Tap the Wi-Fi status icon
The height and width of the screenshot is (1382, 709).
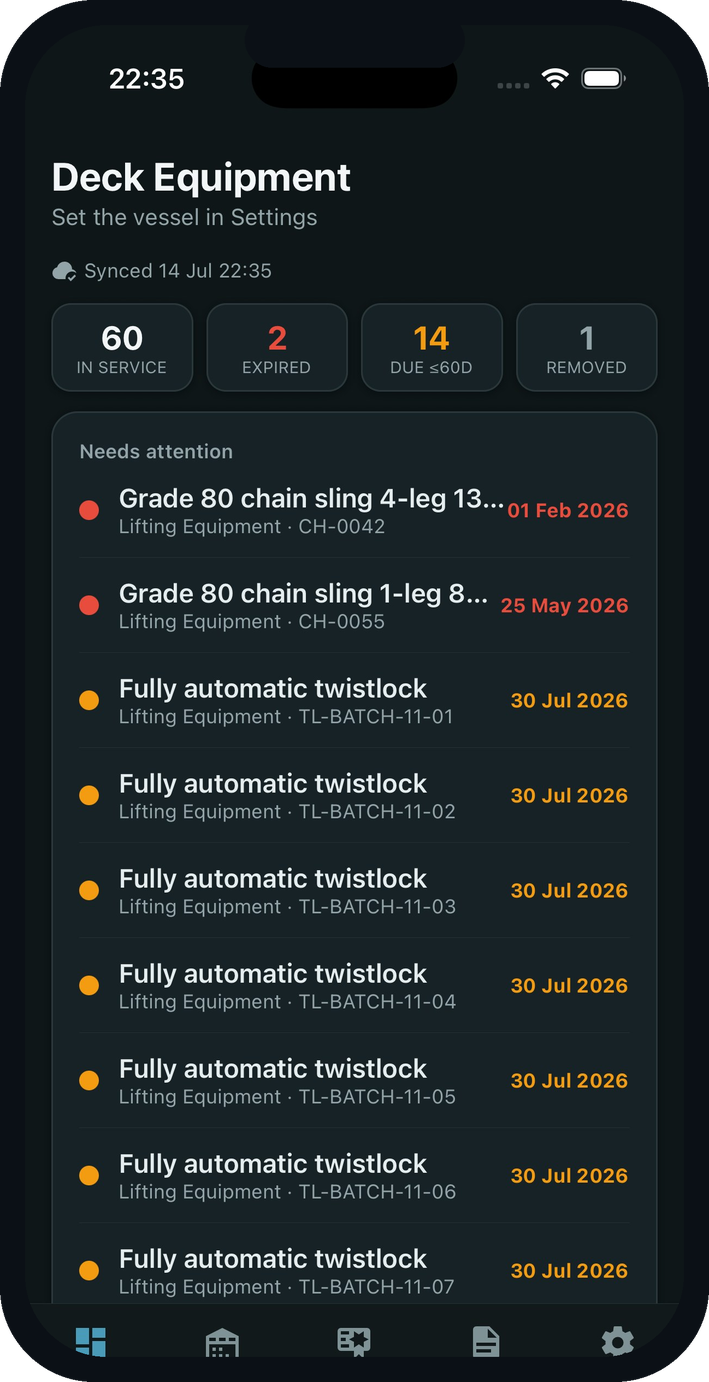coord(554,79)
